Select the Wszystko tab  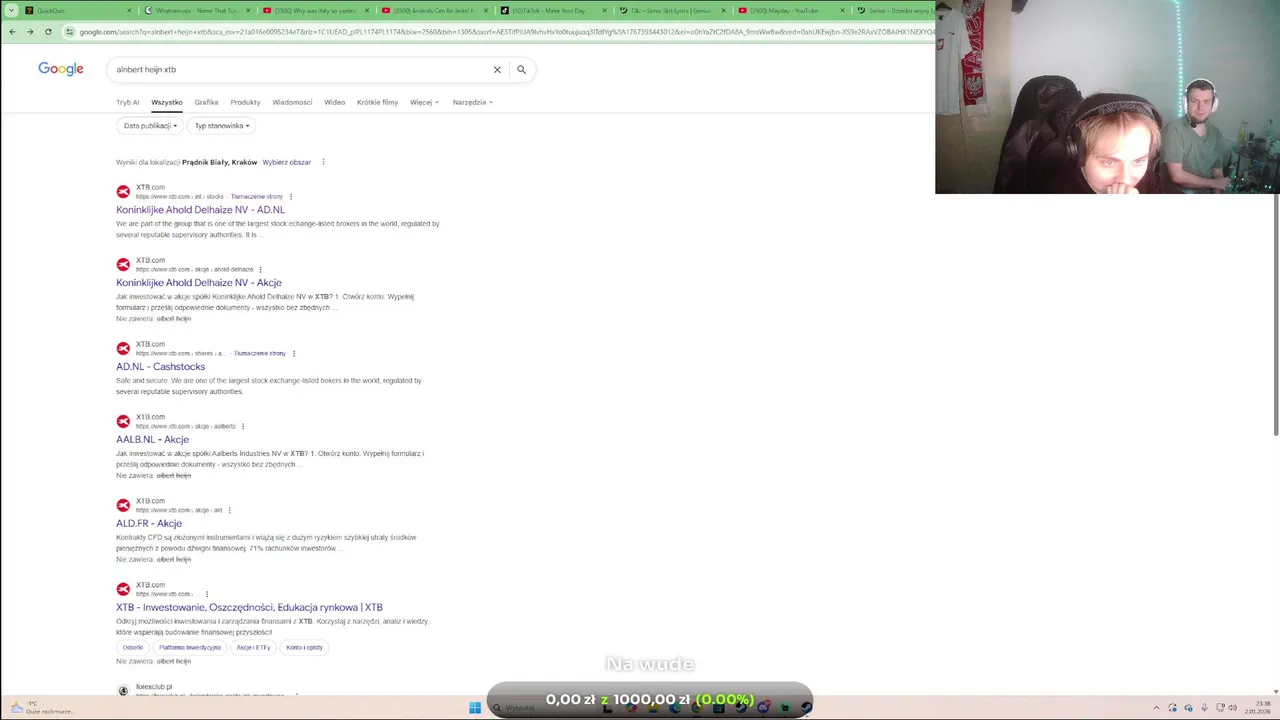[x=167, y=102]
